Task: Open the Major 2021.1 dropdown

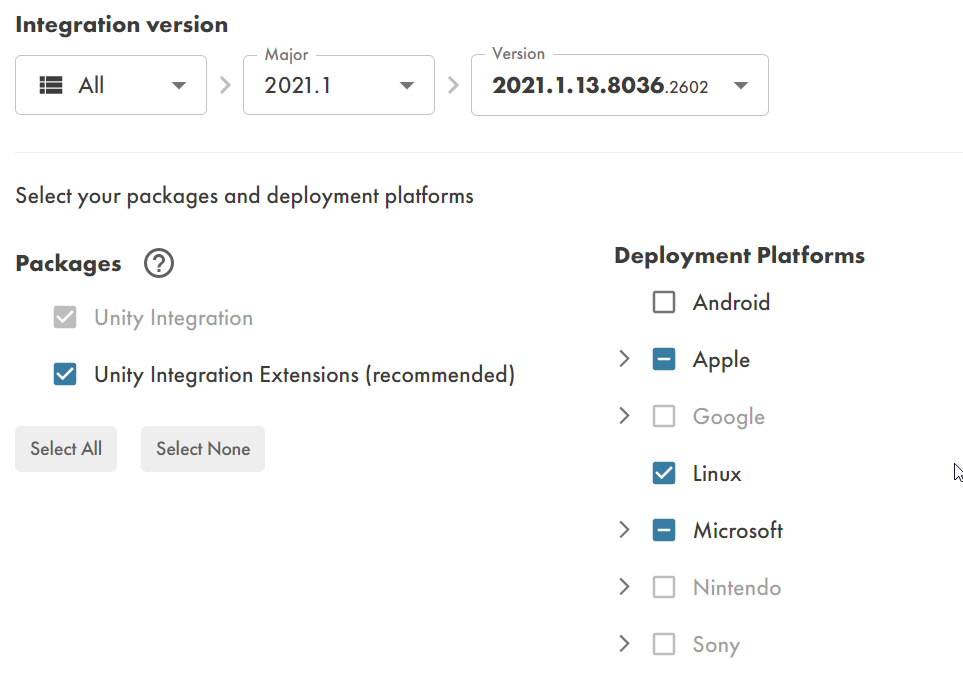Action: tap(338, 86)
